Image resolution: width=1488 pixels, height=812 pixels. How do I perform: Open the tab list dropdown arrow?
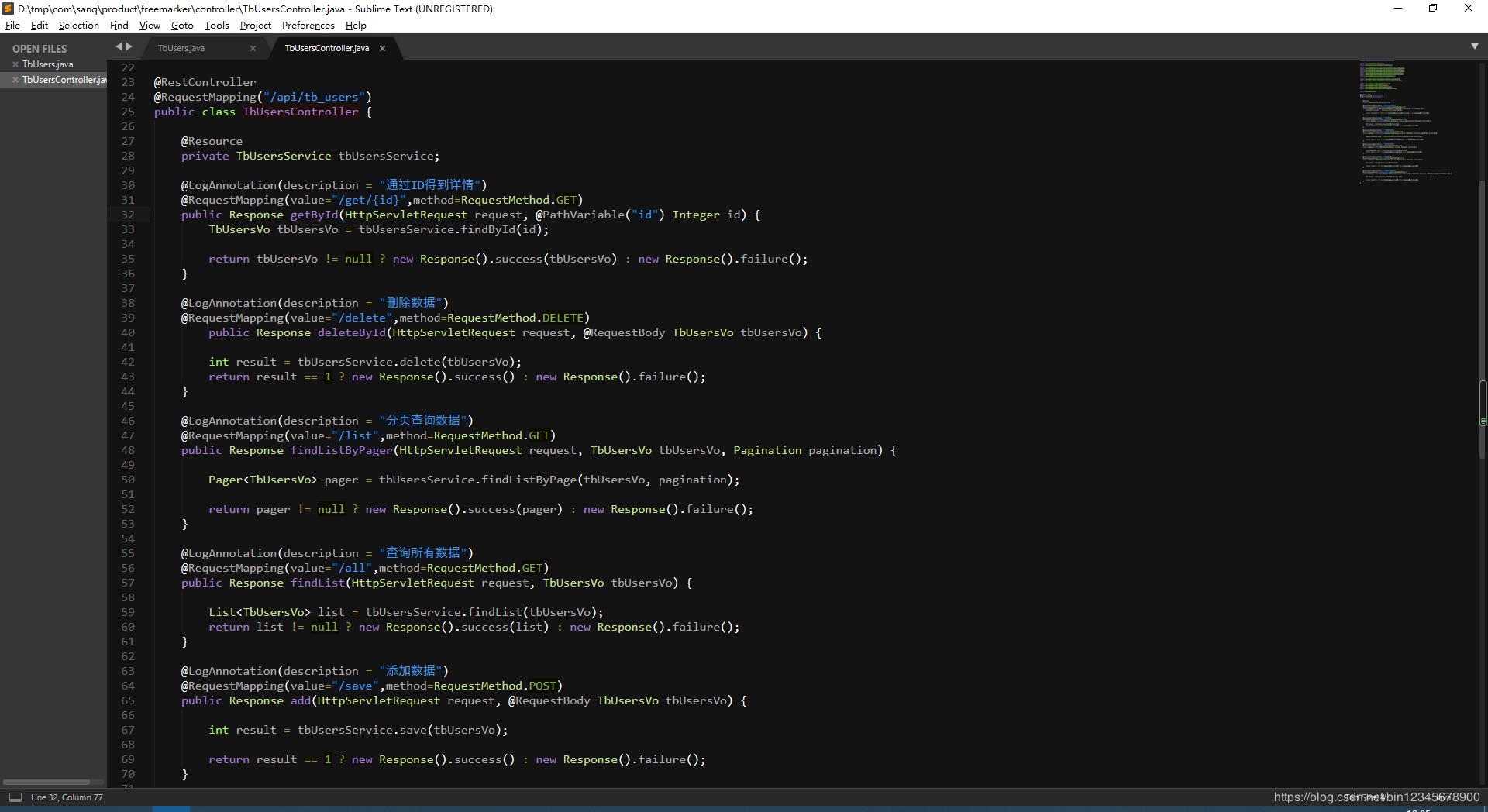(1474, 46)
